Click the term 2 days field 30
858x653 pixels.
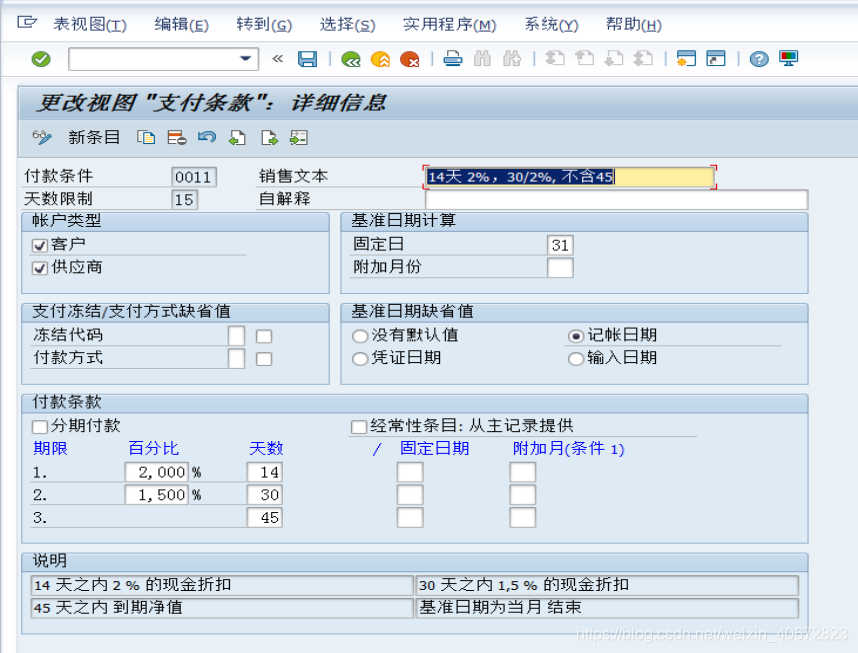(264, 495)
